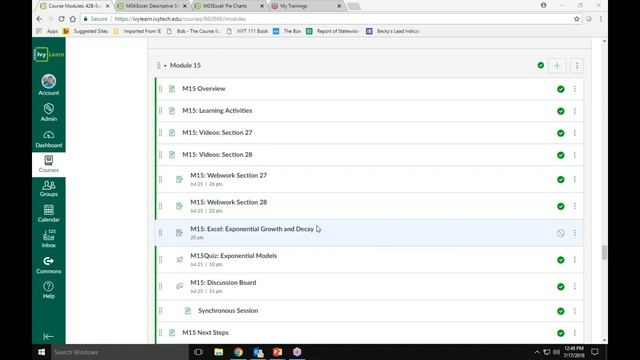Open options menu for M15: Videos: Section 27
The height and width of the screenshot is (360, 640).
[x=575, y=133]
